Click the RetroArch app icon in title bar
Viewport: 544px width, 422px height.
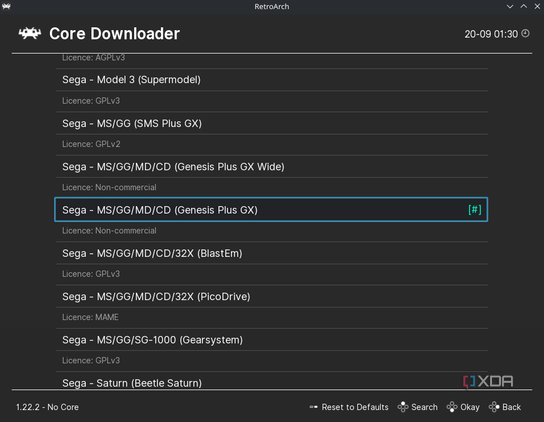6,6
